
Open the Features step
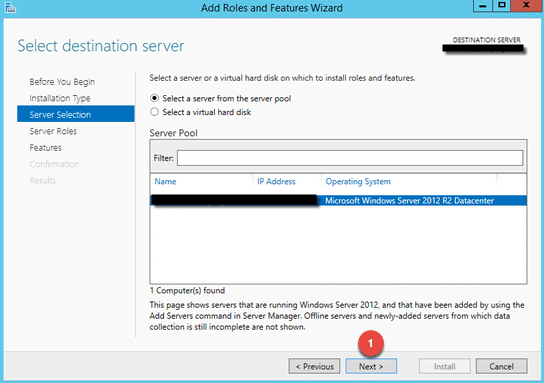(45, 148)
